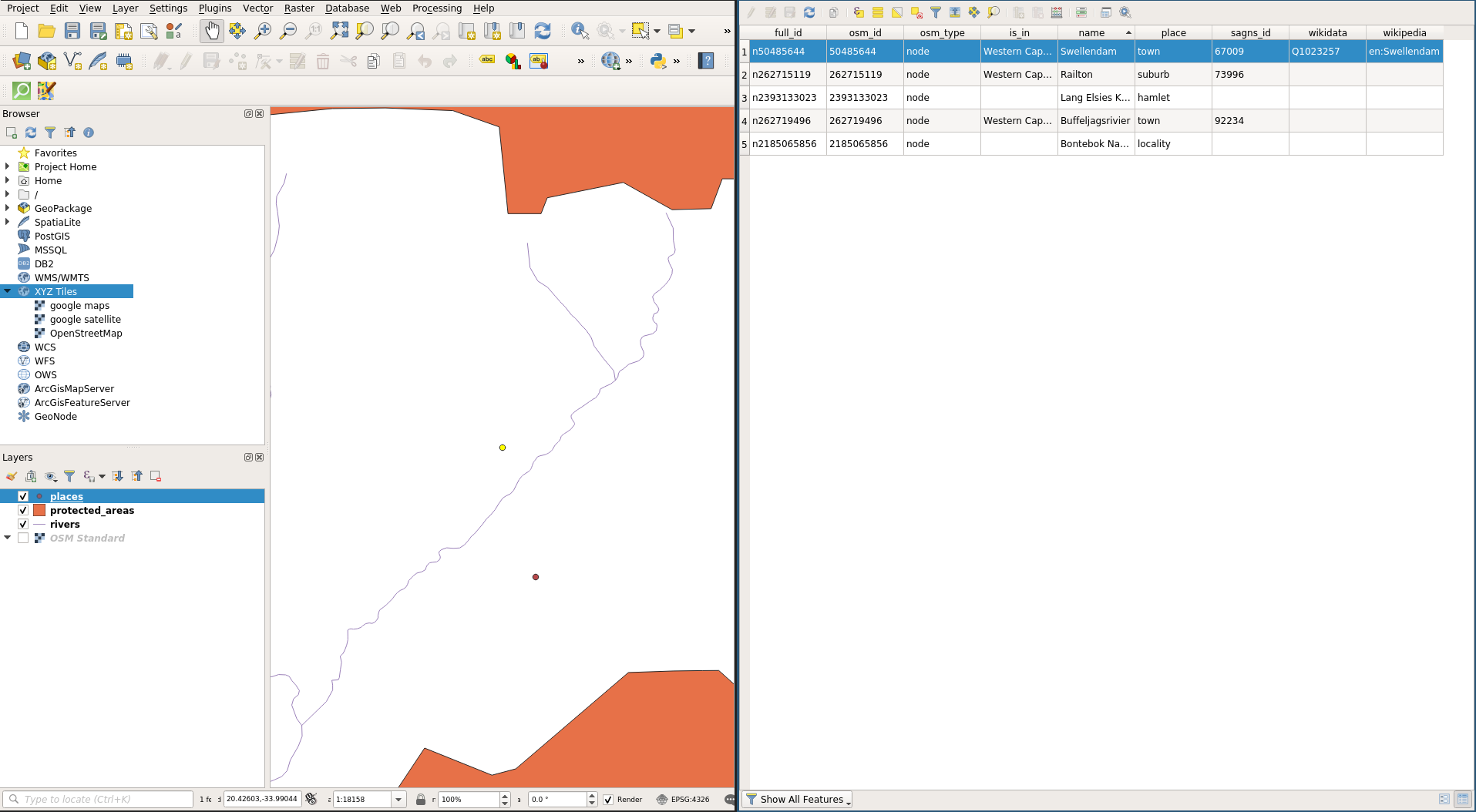The height and width of the screenshot is (812, 1476).
Task: Create a new project with blank page icon
Action: point(22,31)
